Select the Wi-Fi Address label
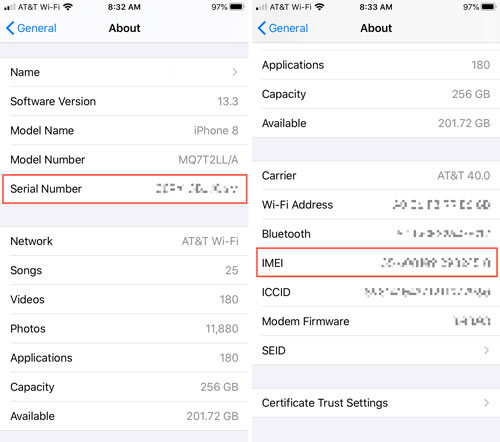500x442 pixels. coord(297,205)
